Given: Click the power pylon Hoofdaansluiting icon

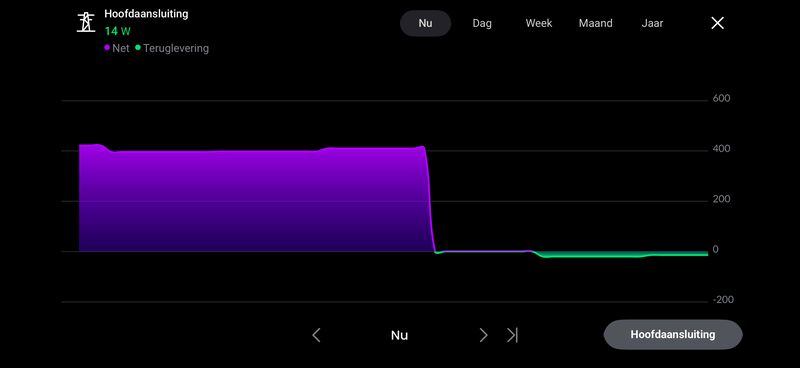Looking at the screenshot, I should (86, 22).
